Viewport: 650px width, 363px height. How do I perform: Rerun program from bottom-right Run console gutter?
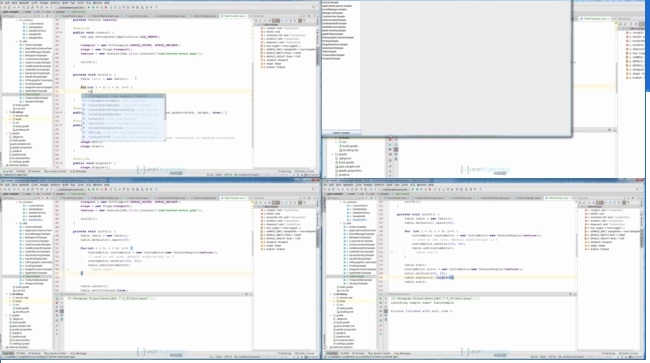(381, 298)
